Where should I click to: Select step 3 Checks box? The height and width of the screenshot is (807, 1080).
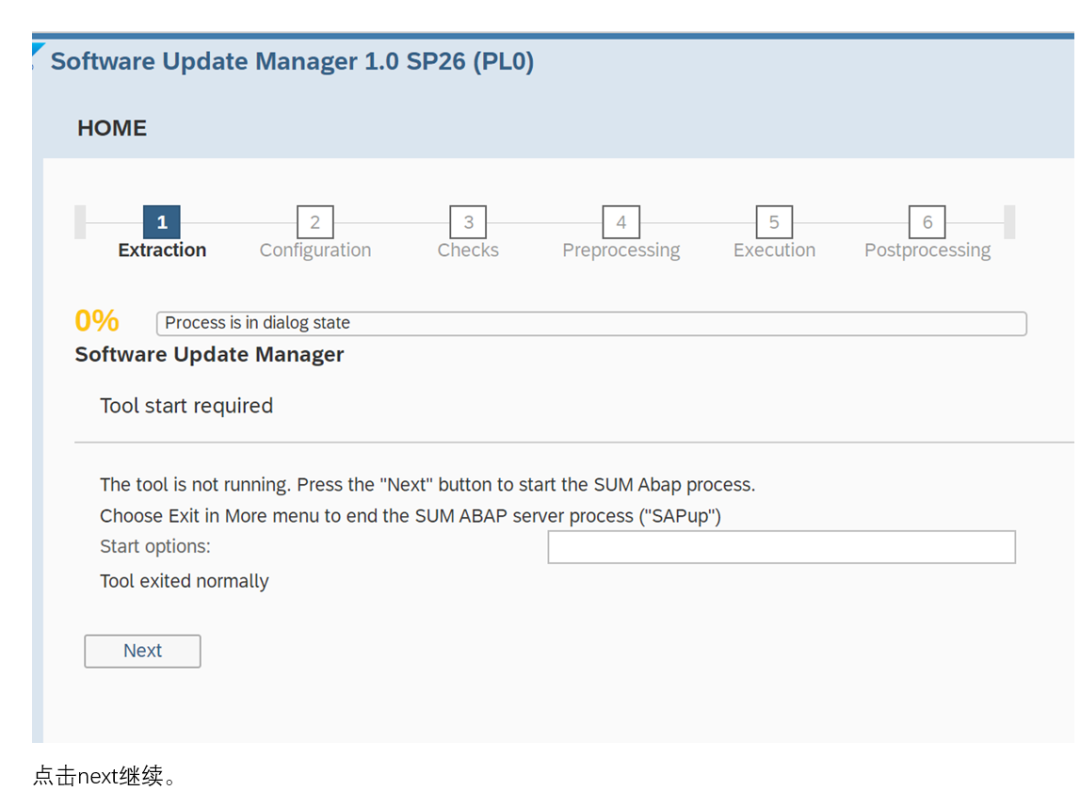click(468, 222)
